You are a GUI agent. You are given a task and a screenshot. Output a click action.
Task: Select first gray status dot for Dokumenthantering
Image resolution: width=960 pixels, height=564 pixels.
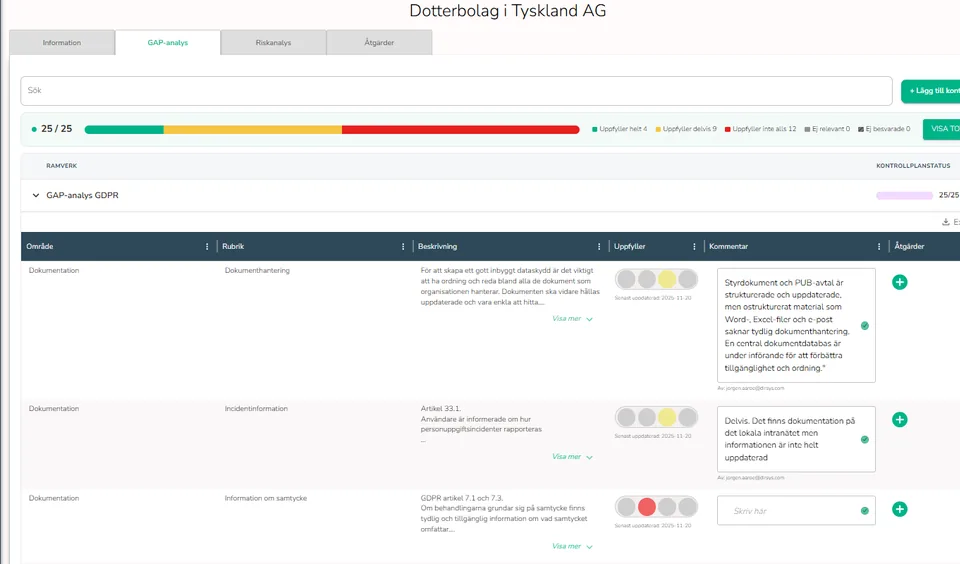point(626,279)
